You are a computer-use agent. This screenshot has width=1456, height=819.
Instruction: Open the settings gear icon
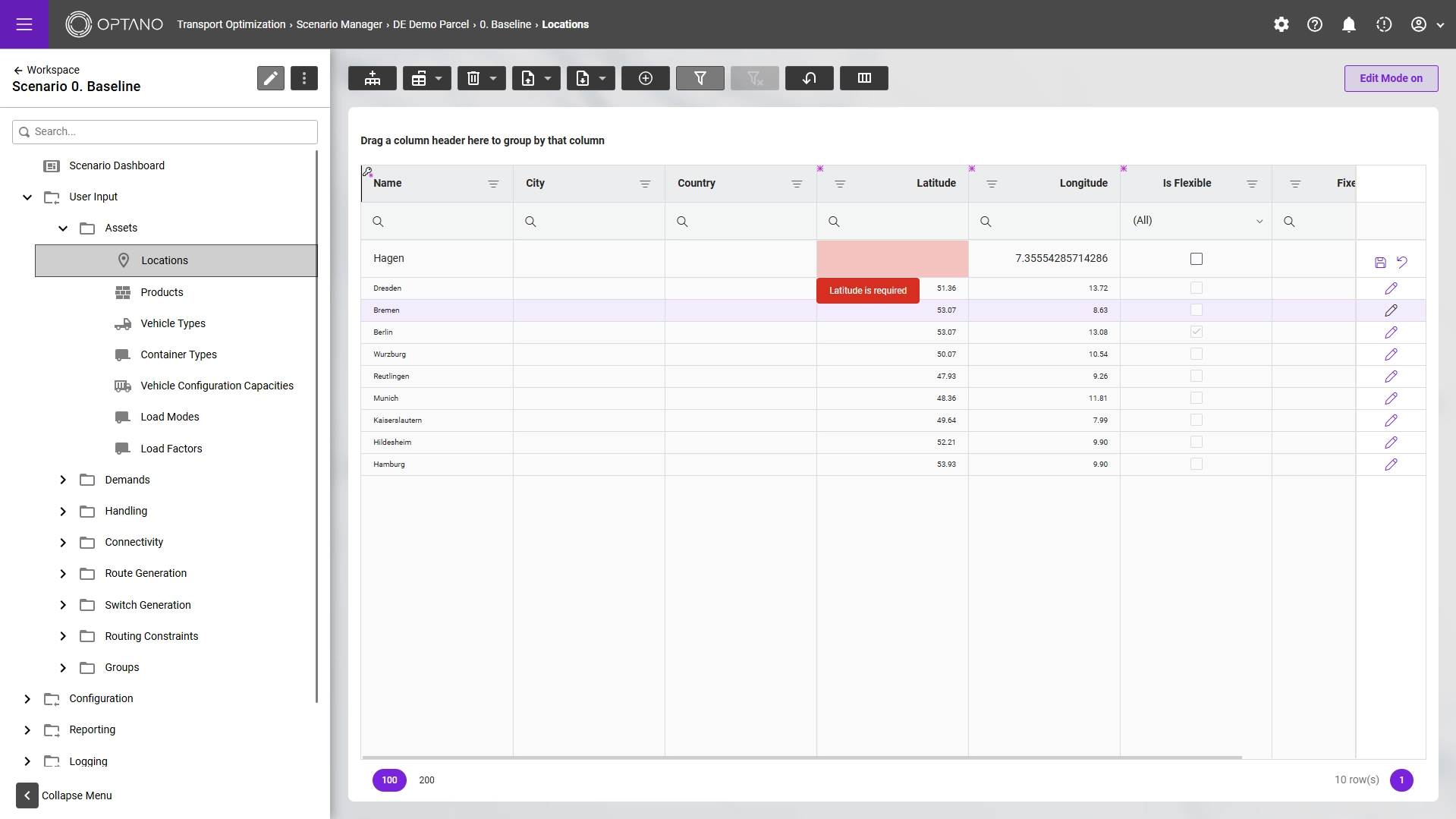[1281, 24]
